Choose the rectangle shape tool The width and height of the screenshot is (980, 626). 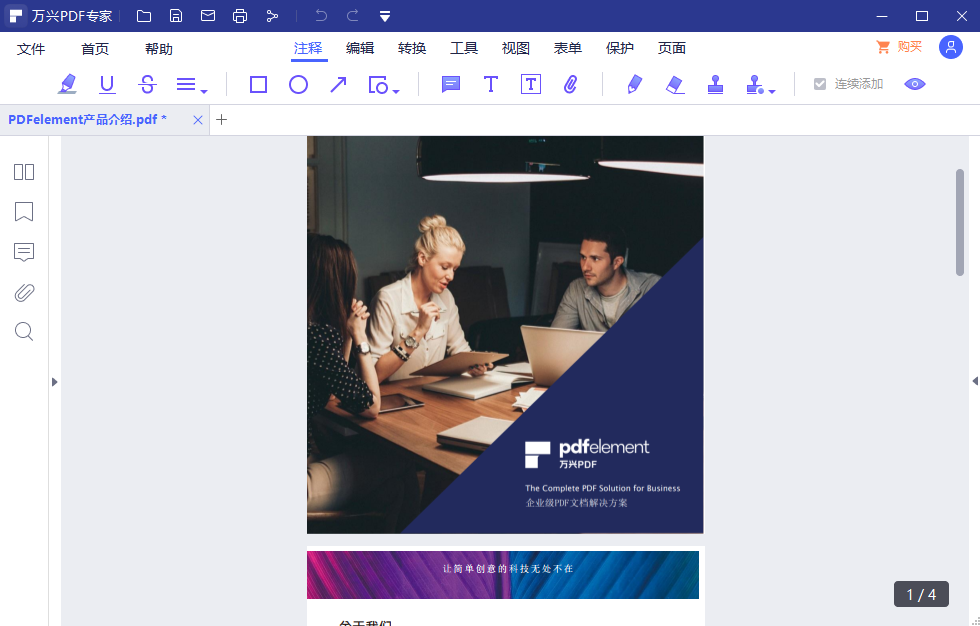(258, 85)
